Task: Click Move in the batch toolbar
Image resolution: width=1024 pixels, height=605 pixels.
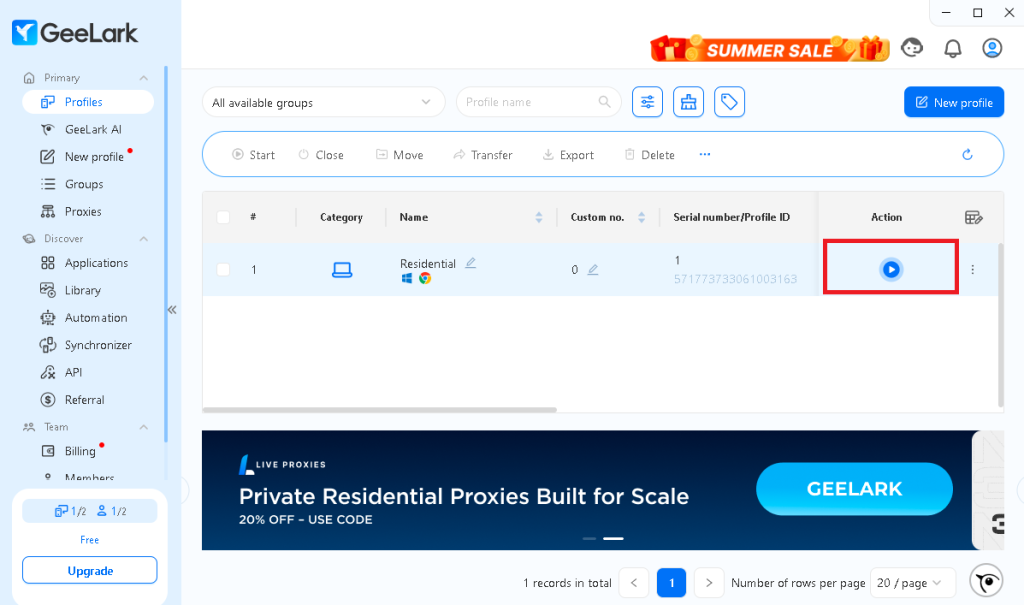Action: pyautogui.click(x=400, y=155)
